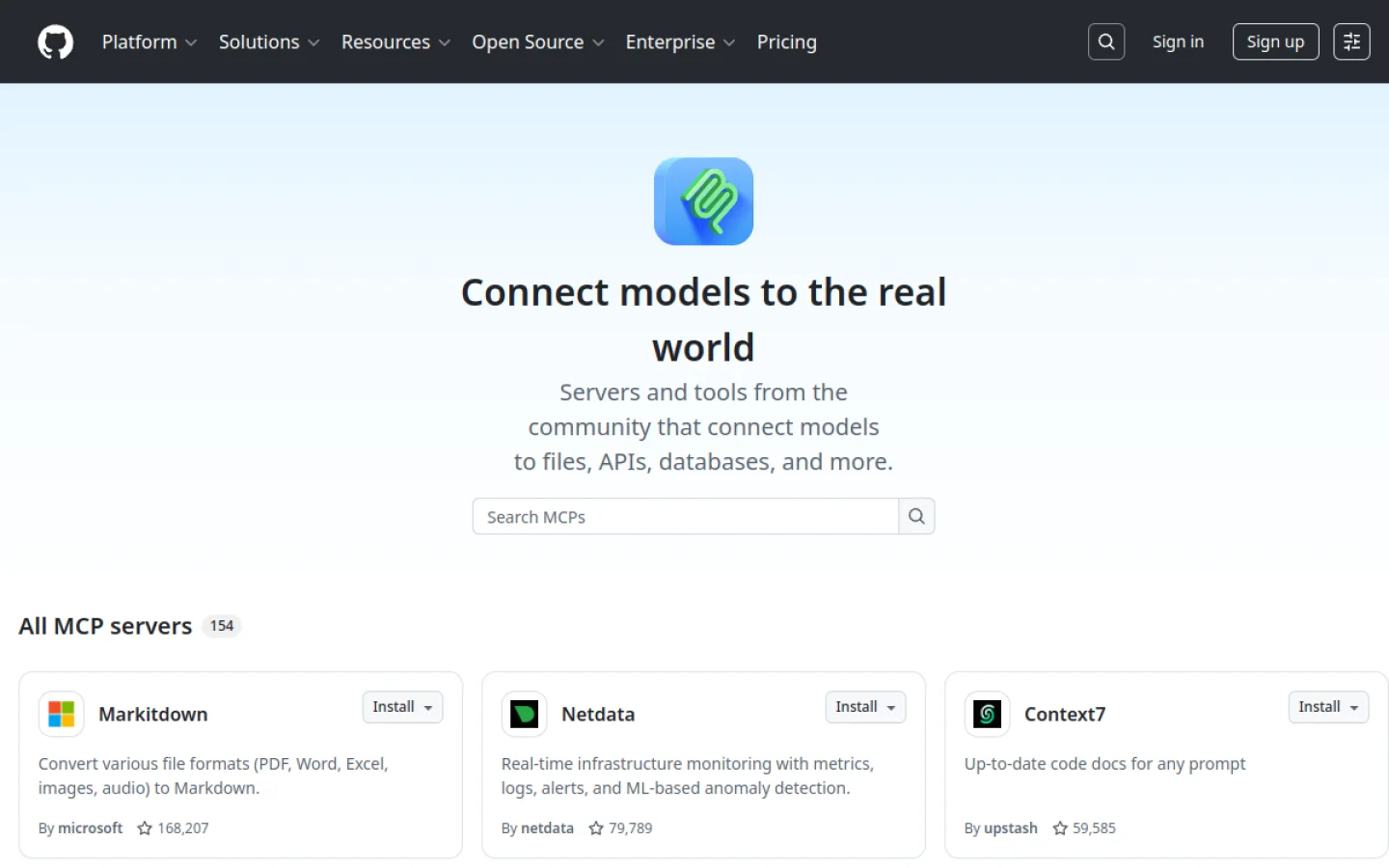1389x868 pixels.
Task: Expand the Enterprise menu
Action: click(x=680, y=42)
